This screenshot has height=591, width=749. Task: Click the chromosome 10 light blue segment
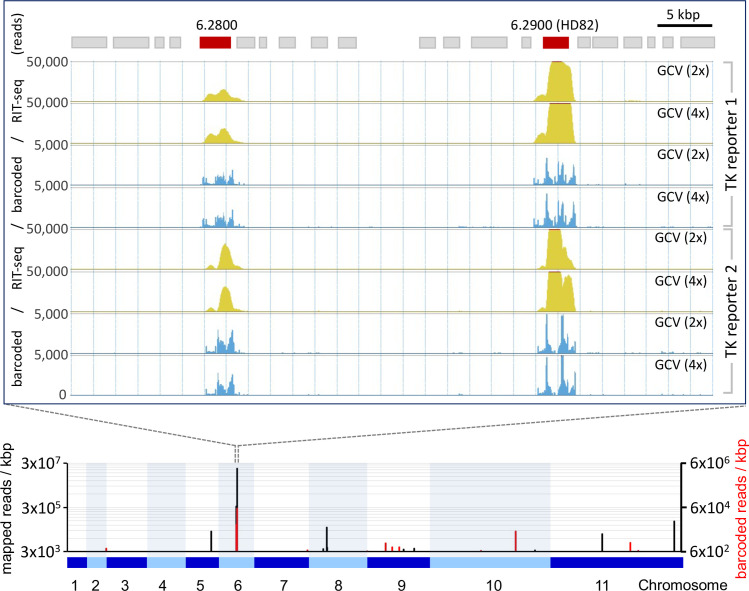[x=490, y=562]
